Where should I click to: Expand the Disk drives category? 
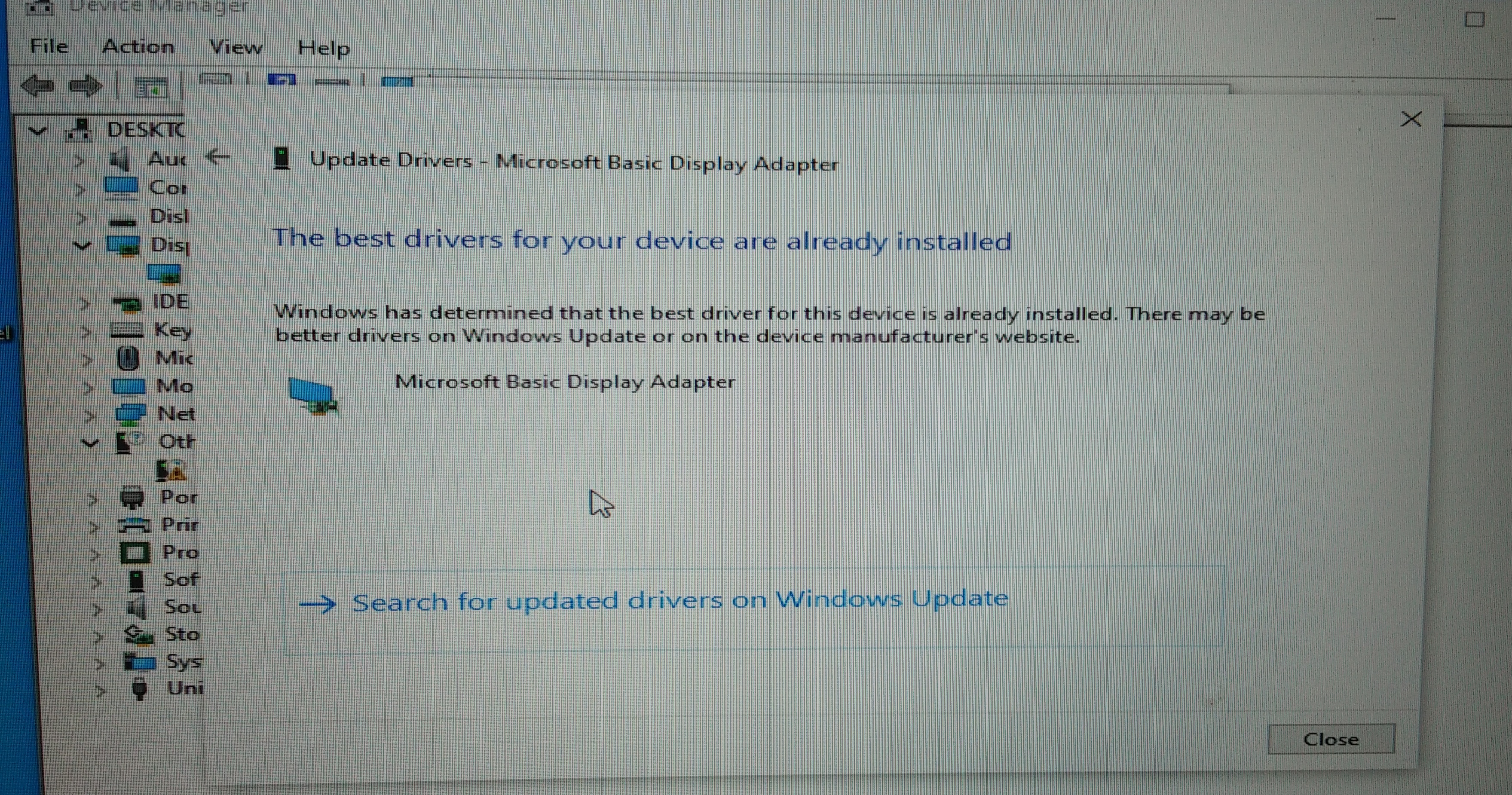(x=82, y=218)
